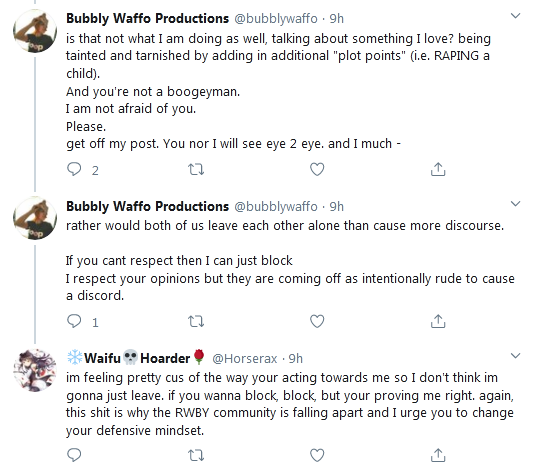Open Waifu Hoarder display name
535x473 pixels.
tap(136, 358)
